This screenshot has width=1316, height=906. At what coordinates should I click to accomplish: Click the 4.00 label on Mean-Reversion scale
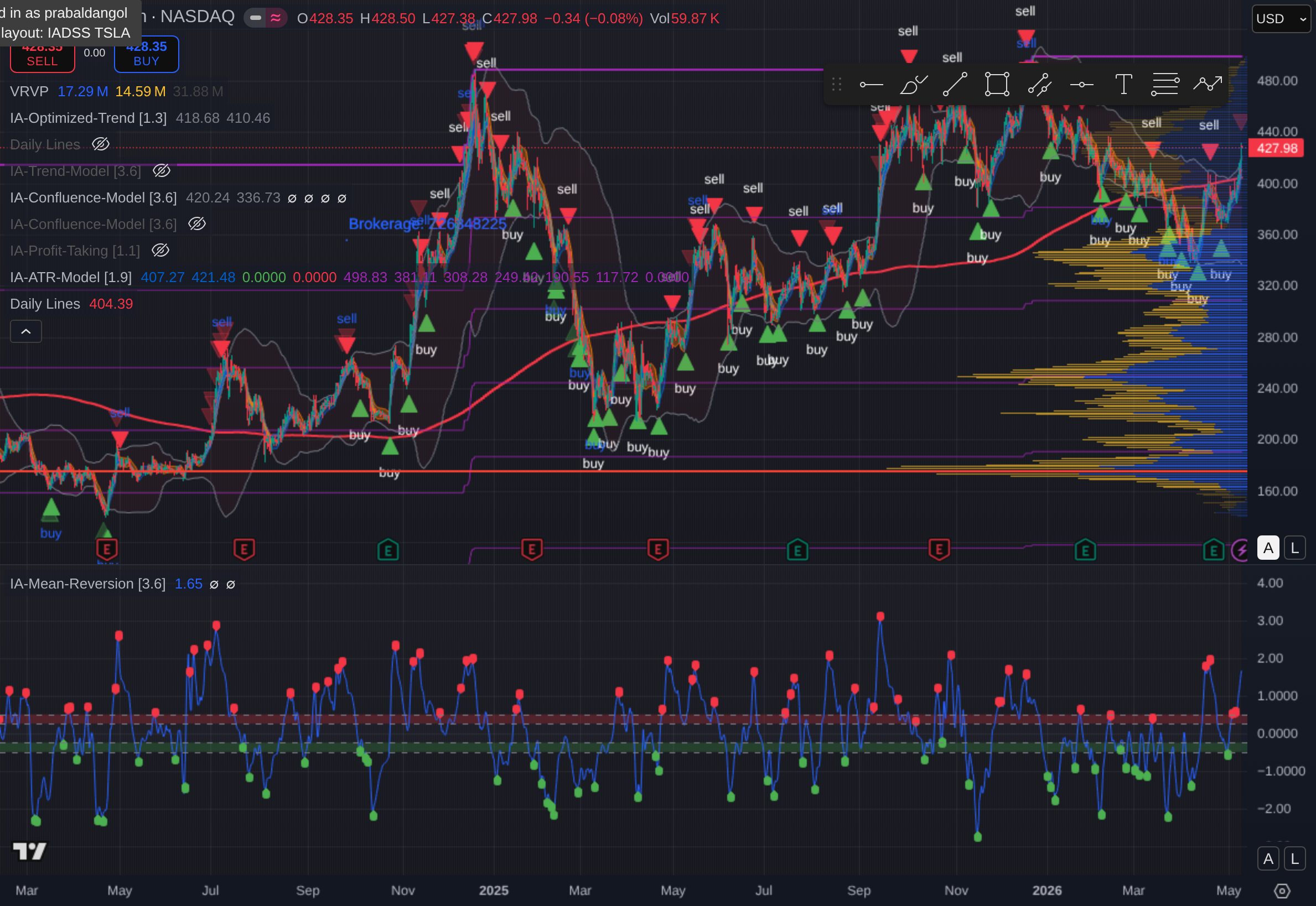(1270, 583)
